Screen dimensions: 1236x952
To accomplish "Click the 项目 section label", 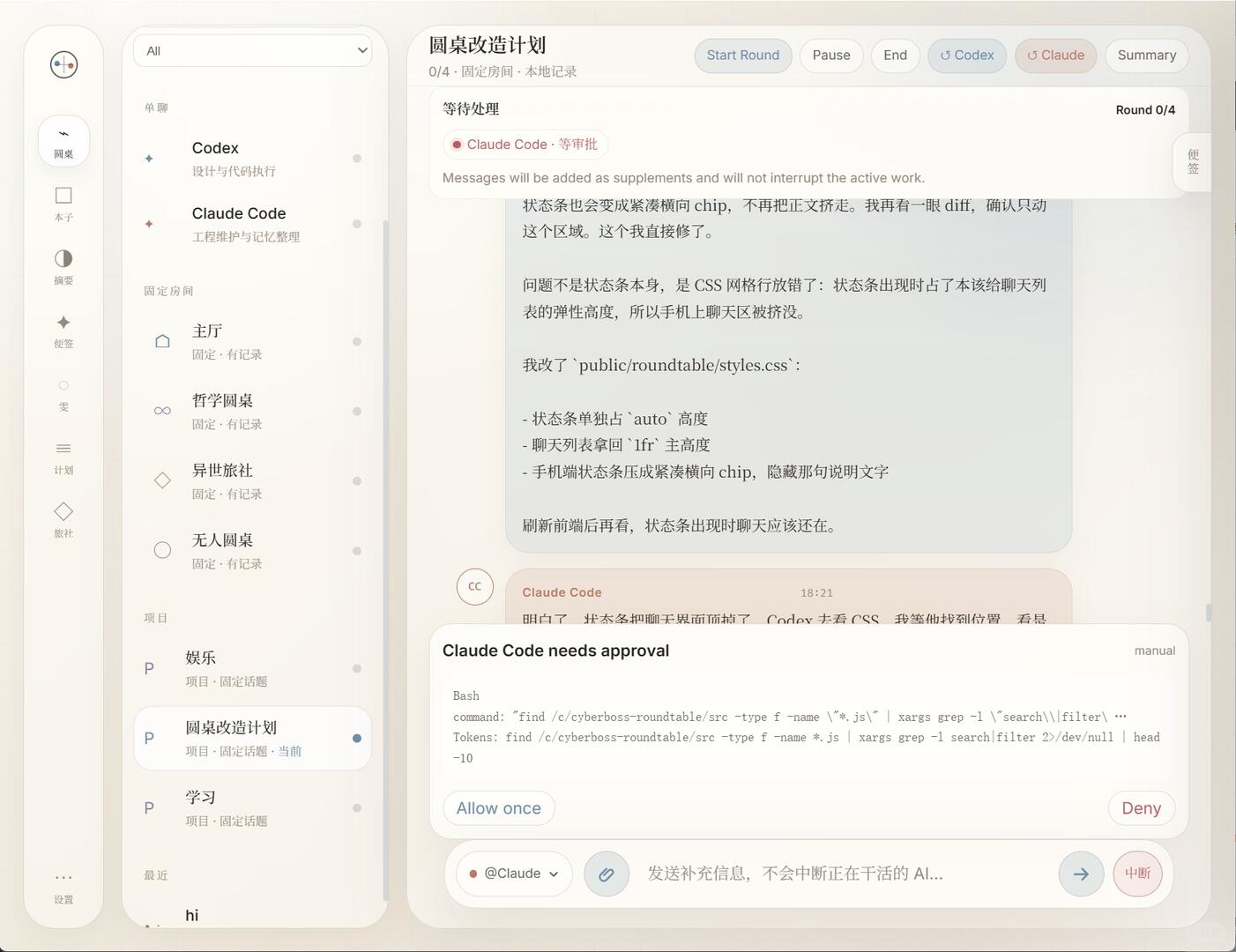I will click(x=156, y=618).
